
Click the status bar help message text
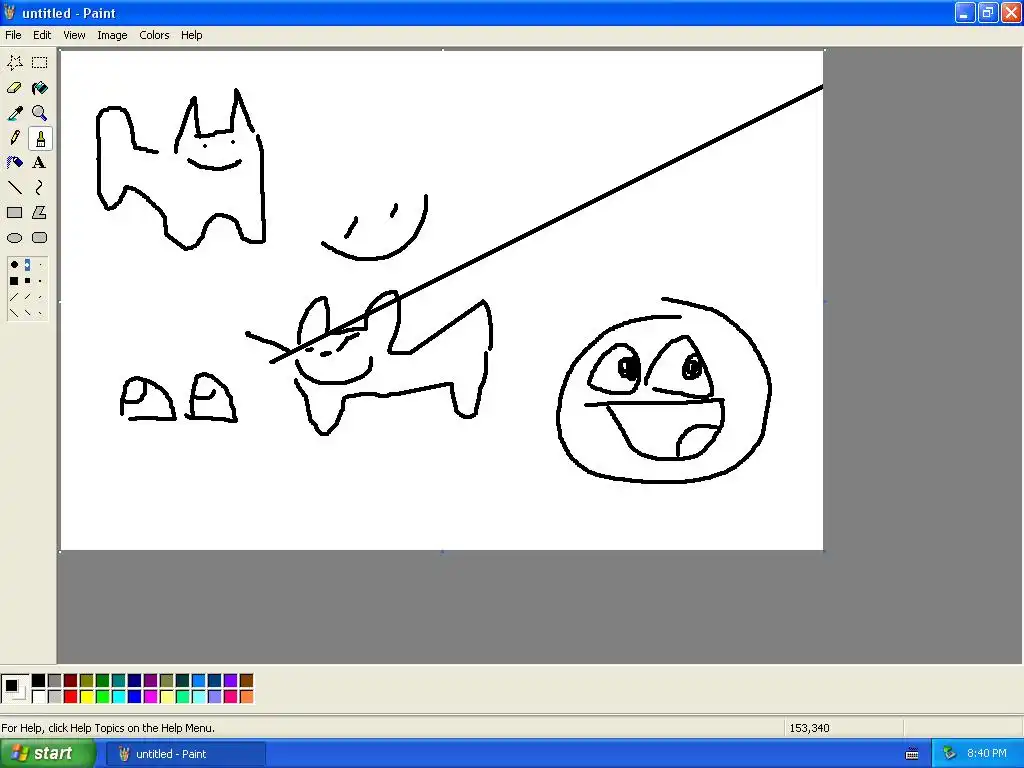108,728
